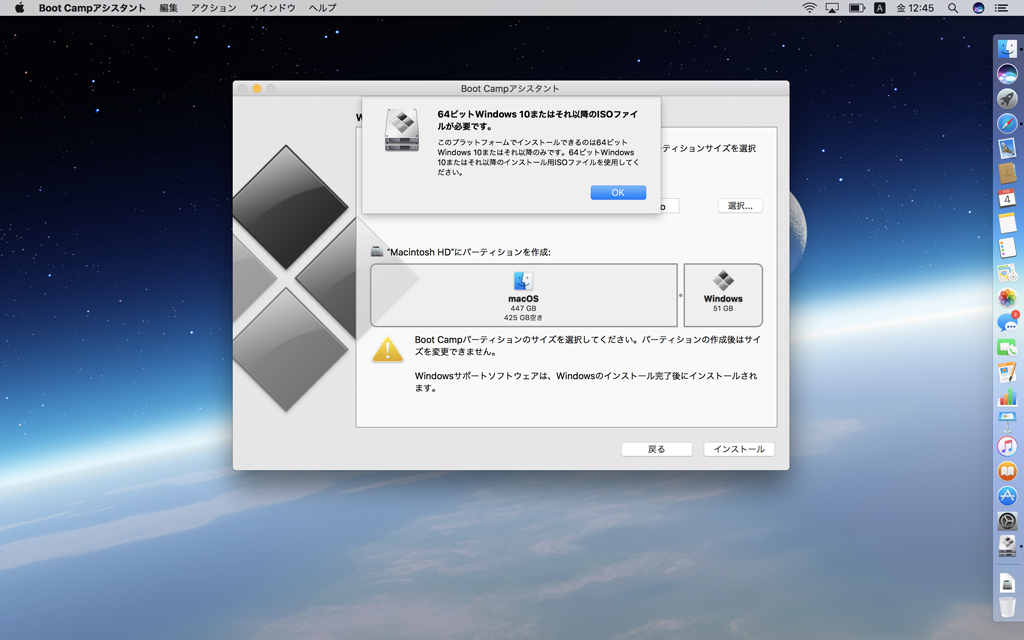1024x640 pixels.
Task: Select the macOS partition block
Action: tap(524, 295)
